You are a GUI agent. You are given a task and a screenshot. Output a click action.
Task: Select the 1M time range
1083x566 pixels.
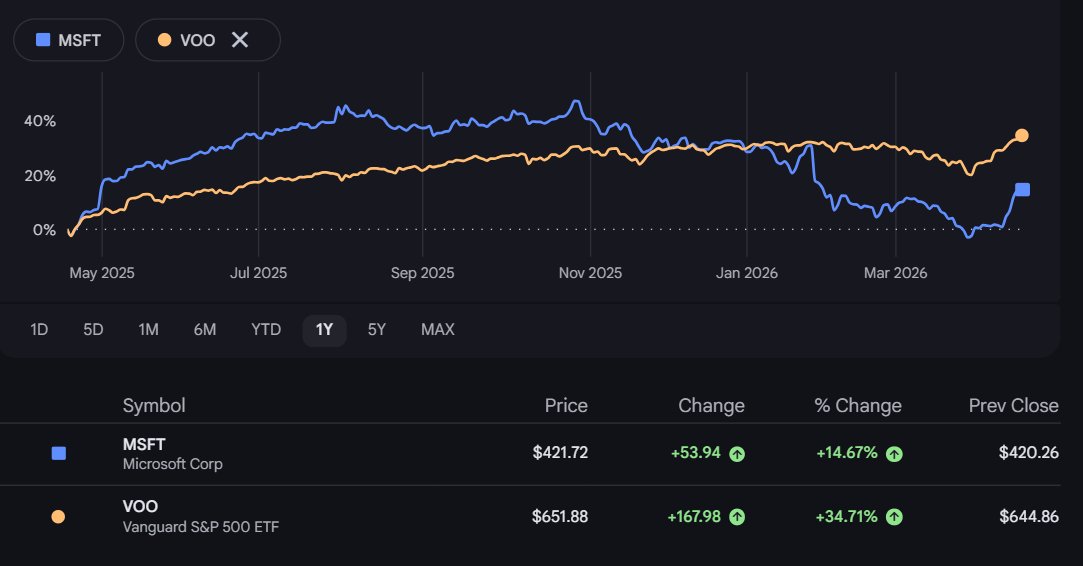pyautogui.click(x=148, y=330)
